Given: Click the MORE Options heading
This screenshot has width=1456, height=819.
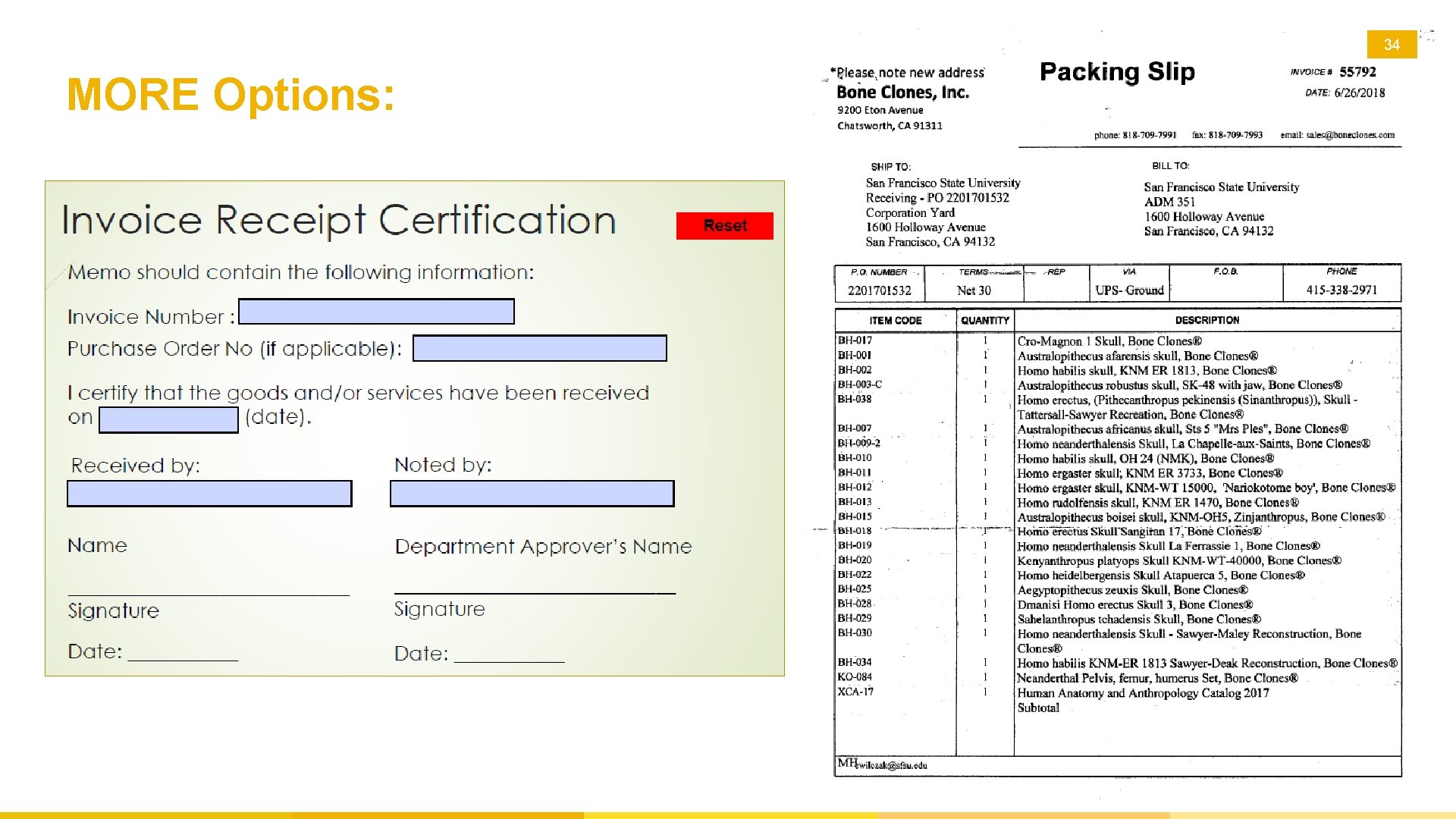Looking at the screenshot, I should click(231, 95).
